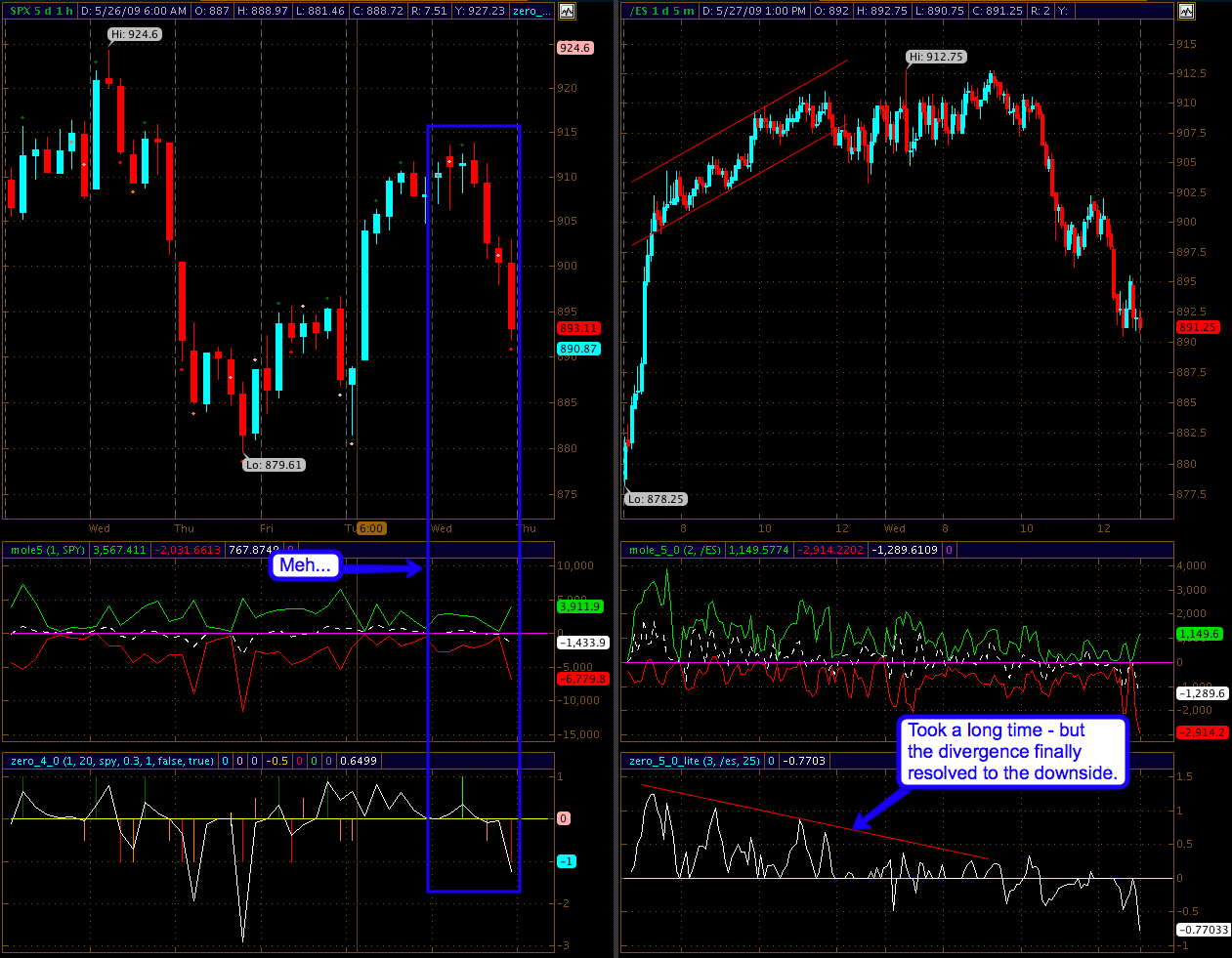Click the chart settings icon on /ES chart

[1186, 12]
